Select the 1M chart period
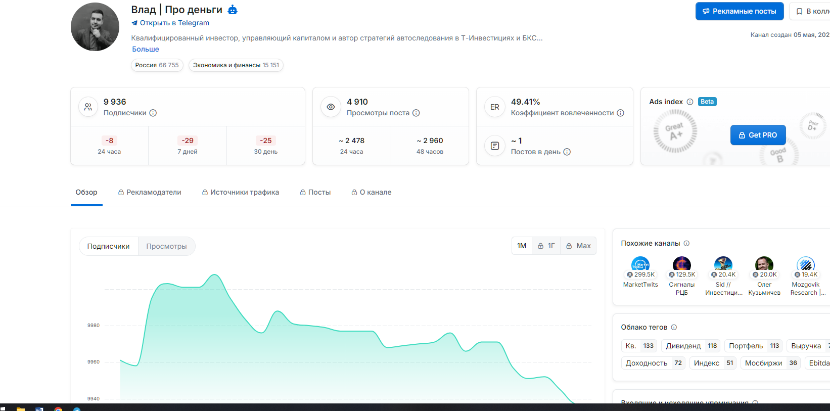Viewport: 830px width, 411px height. pyautogui.click(x=522, y=246)
